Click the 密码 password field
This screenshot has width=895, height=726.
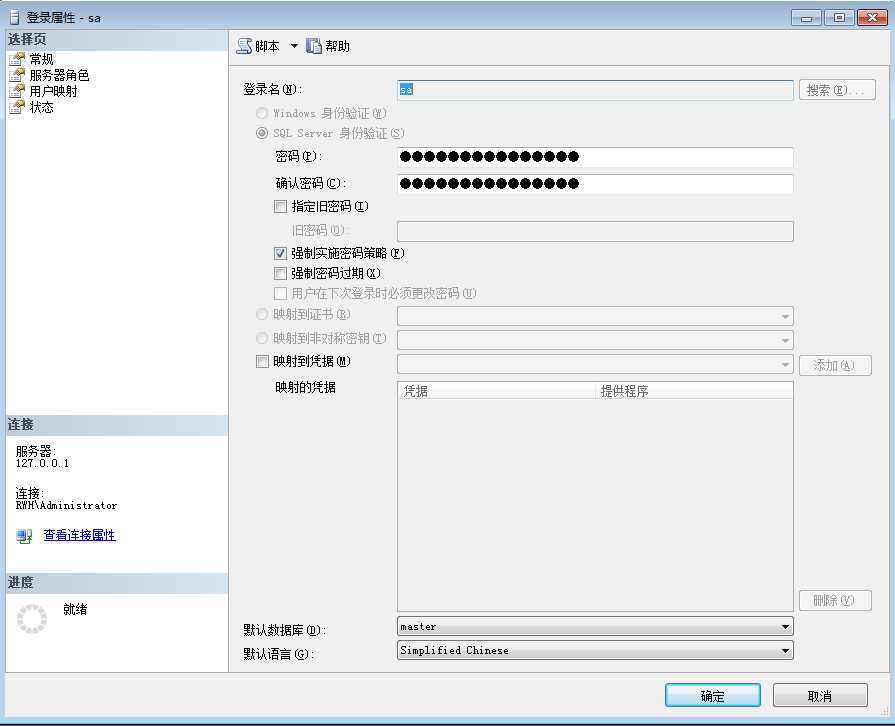[595, 156]
